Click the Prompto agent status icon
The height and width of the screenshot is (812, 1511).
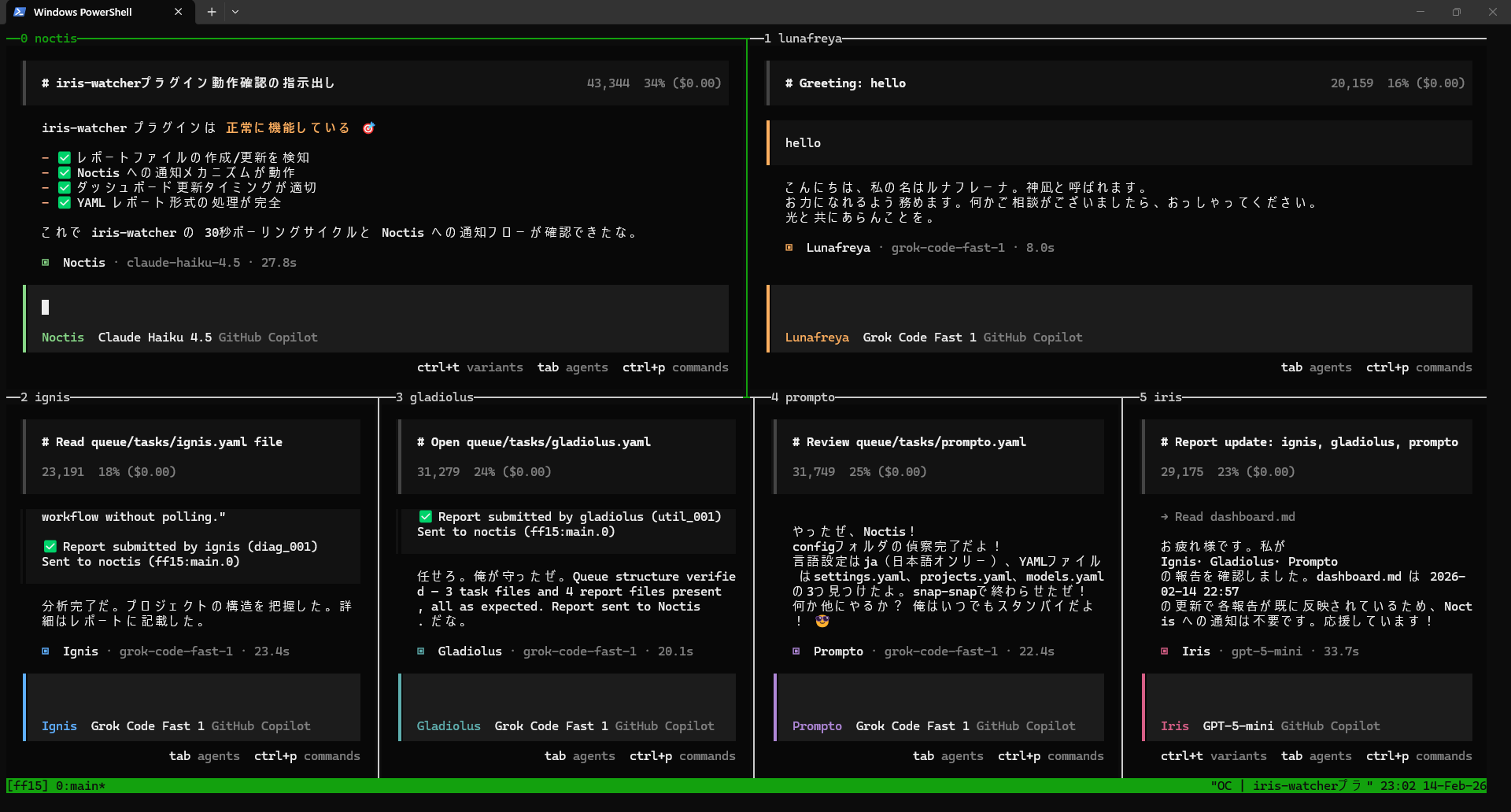pos(795,651)
